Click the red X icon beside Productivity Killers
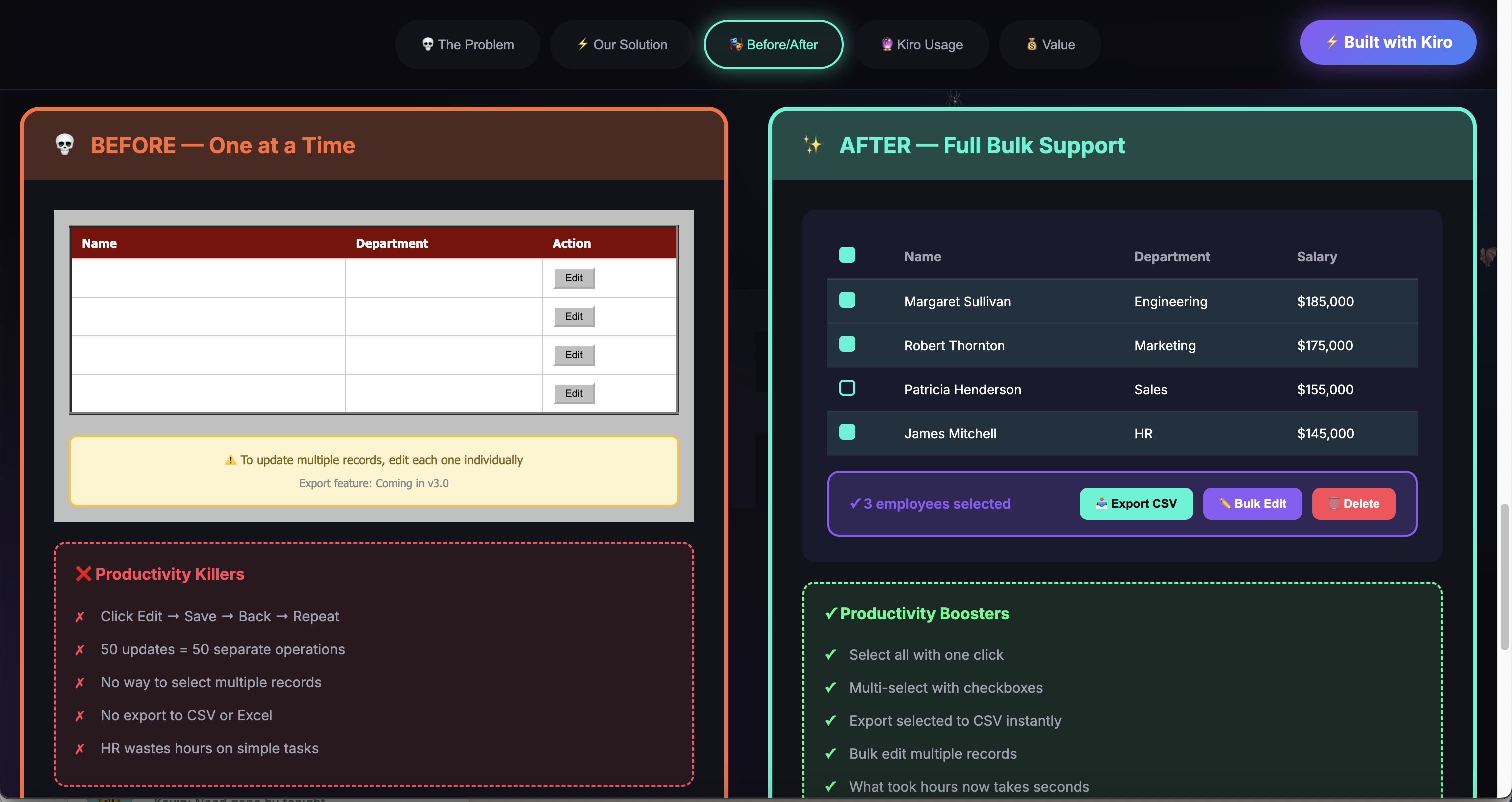The height and width of the screenshot is (802, 1512). 83,574
